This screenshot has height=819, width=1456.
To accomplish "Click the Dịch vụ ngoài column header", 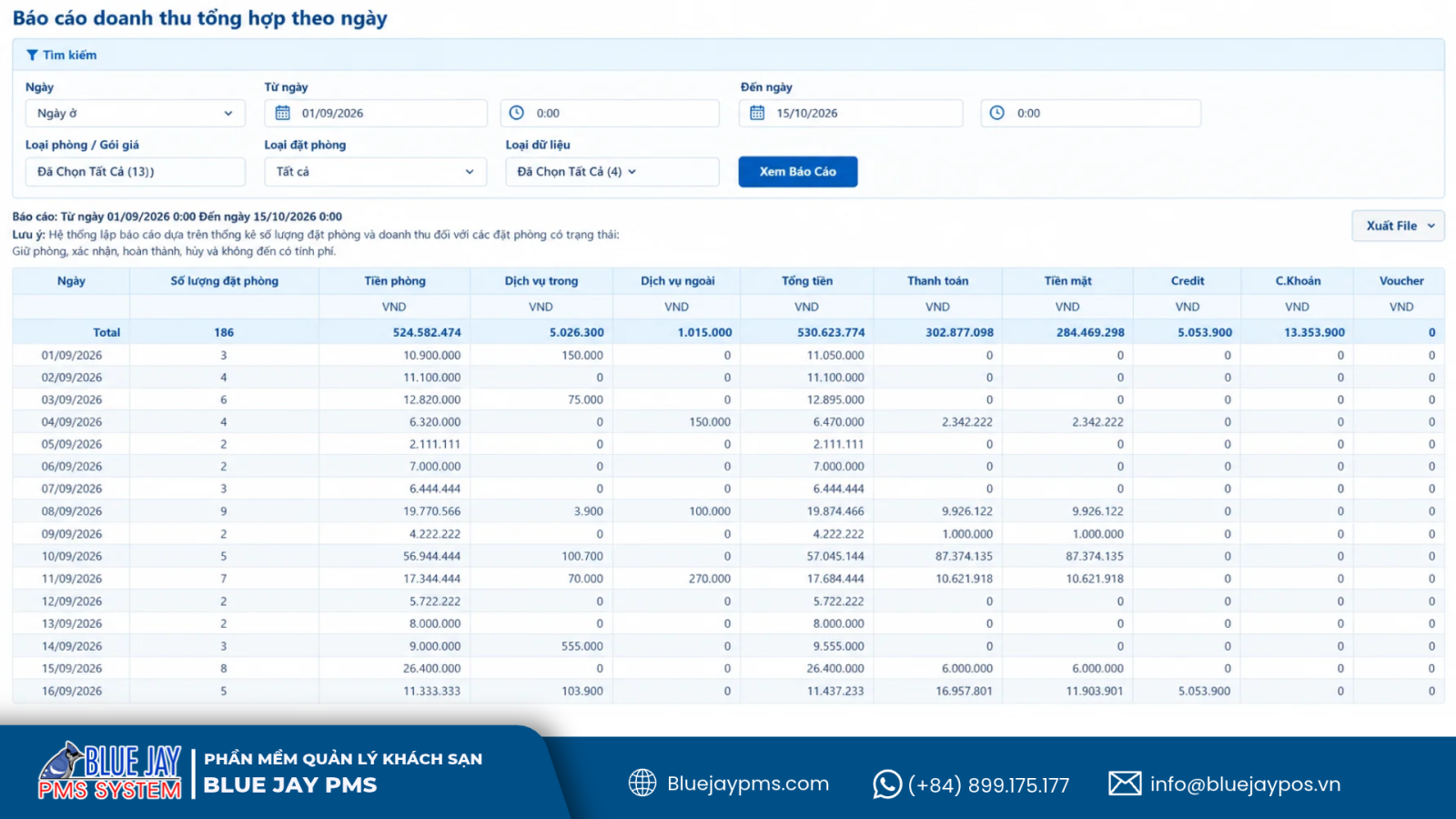I will click(x=677, y=281).
